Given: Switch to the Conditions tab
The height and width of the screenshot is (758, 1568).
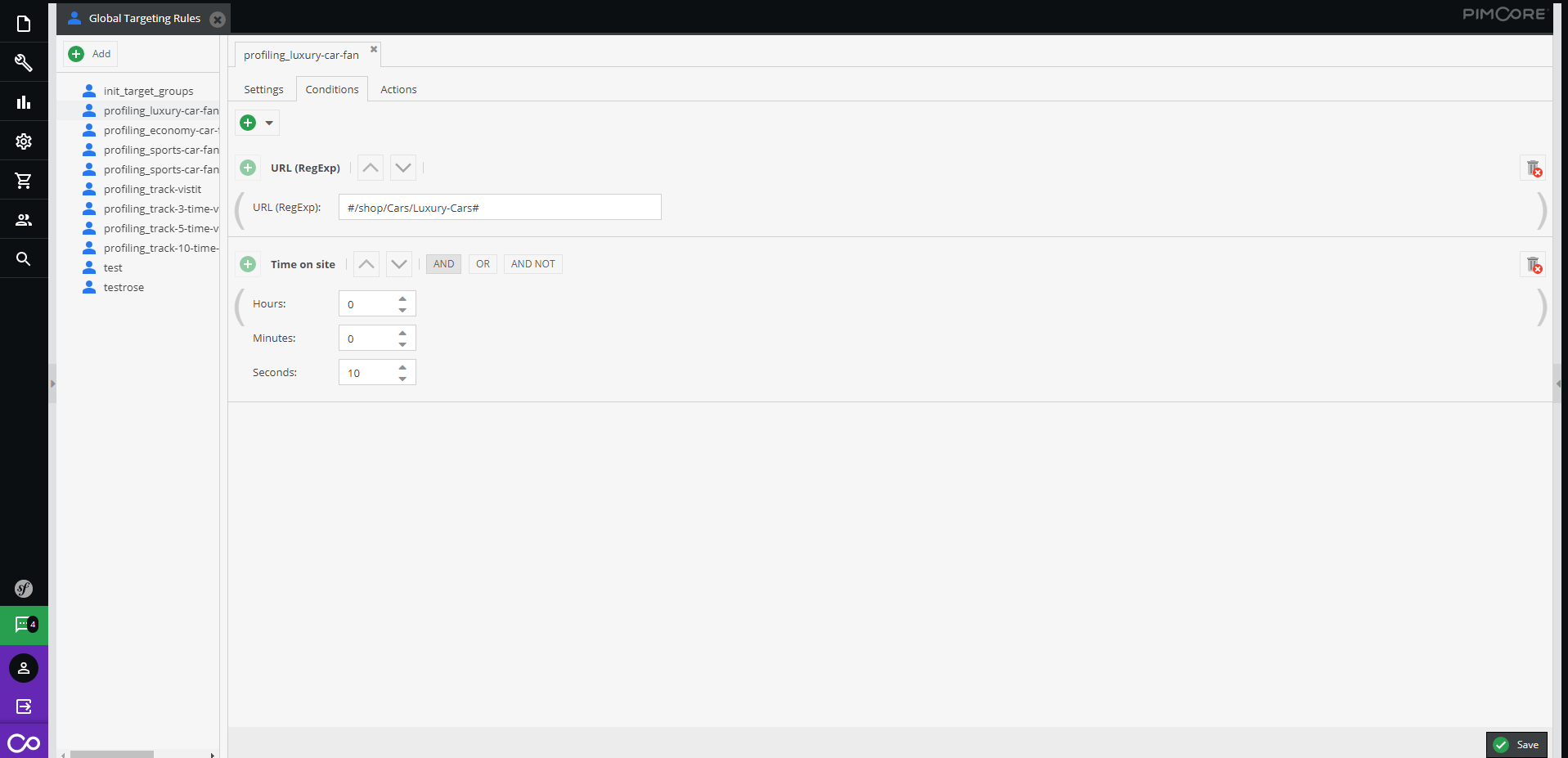Looking at the screenshot, I should pyautogui.click(x=332, y=89).
